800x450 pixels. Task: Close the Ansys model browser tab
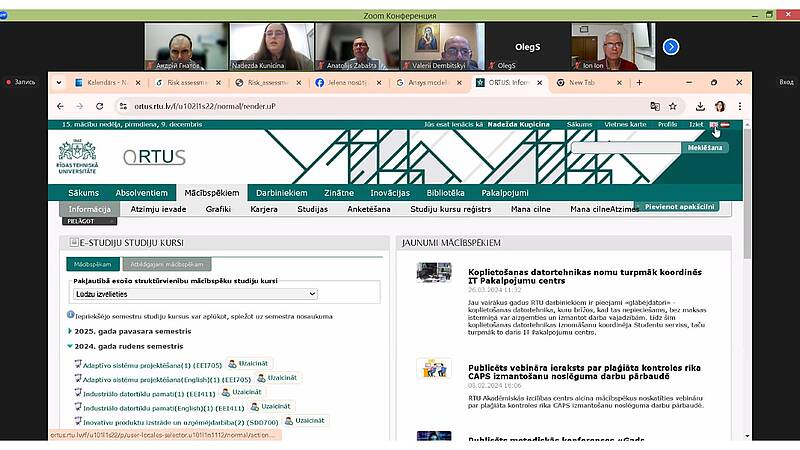pyautogui.click(x=459, y=83)
